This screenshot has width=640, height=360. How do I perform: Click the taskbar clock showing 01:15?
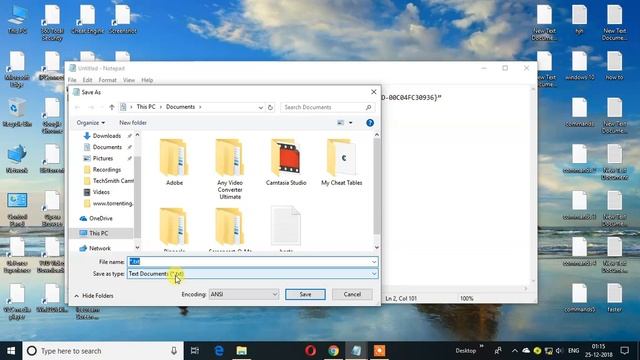(x=598, y=351)
